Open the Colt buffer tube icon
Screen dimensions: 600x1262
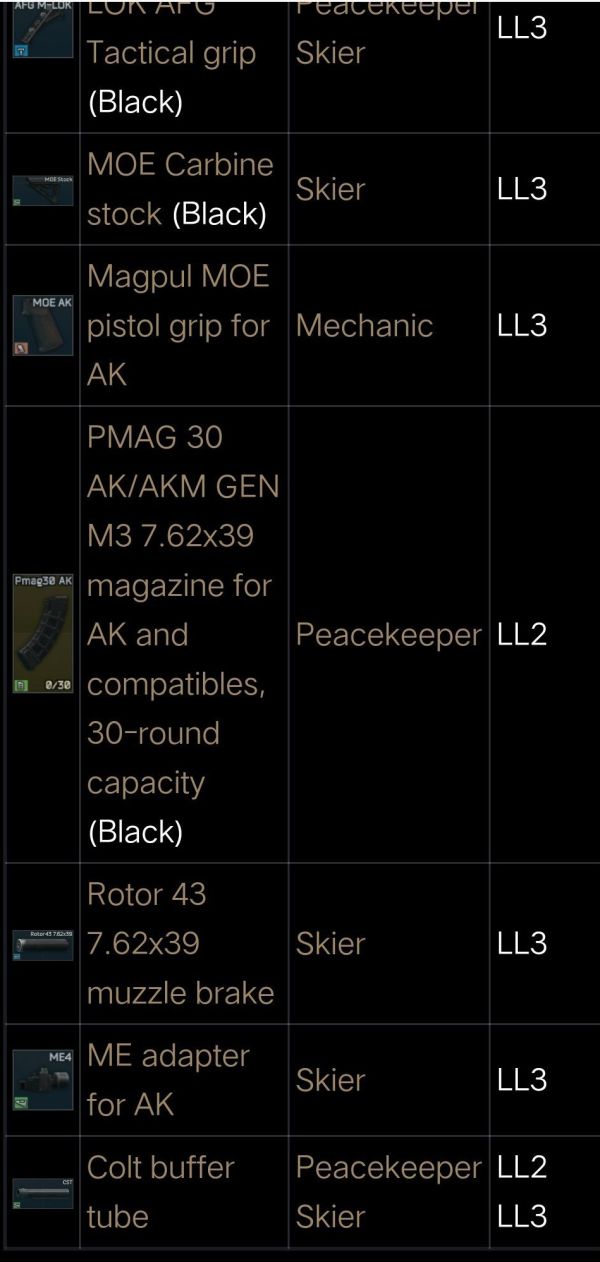43,1192
